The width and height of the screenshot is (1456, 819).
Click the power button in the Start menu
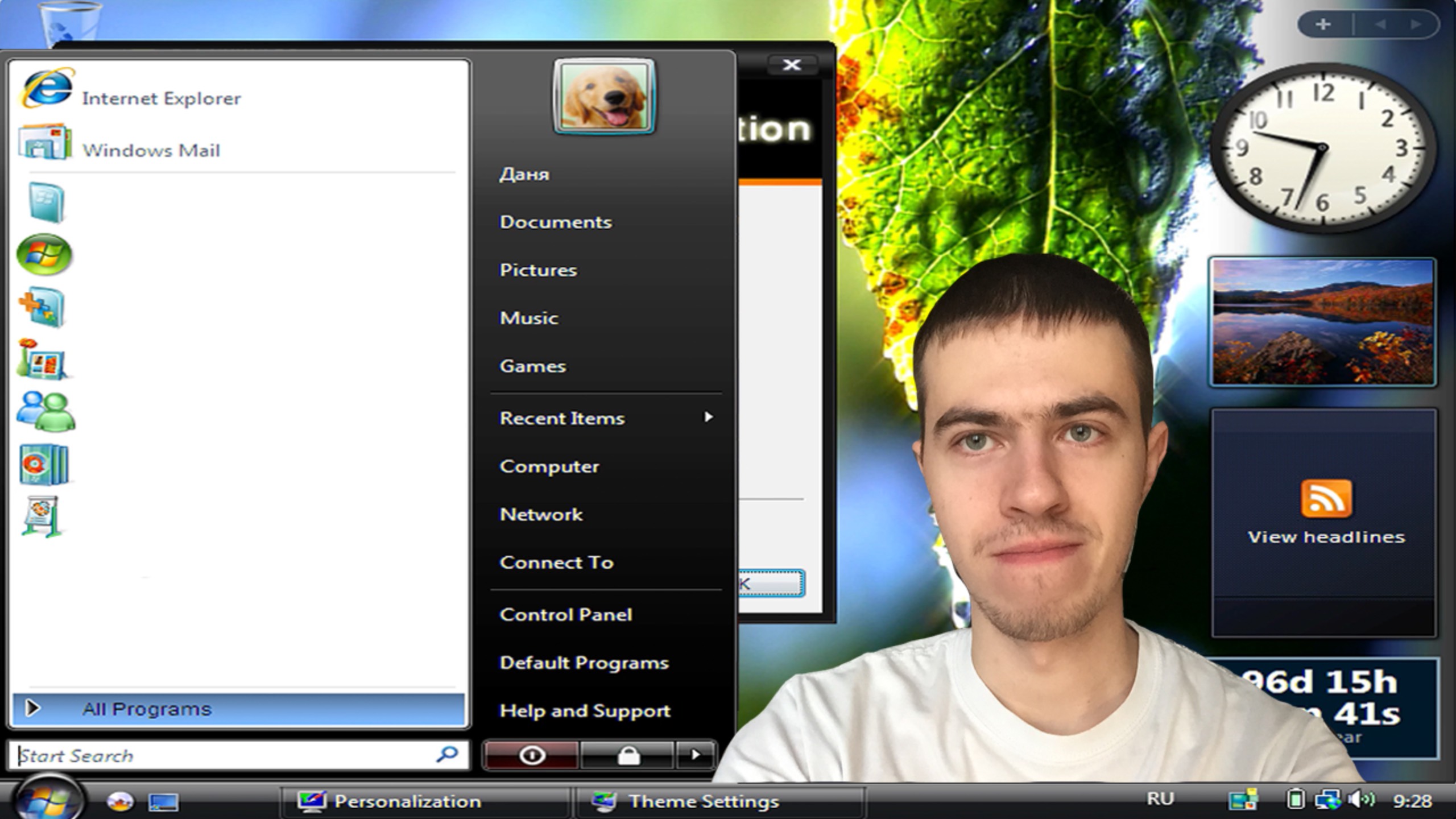[532, 755]
